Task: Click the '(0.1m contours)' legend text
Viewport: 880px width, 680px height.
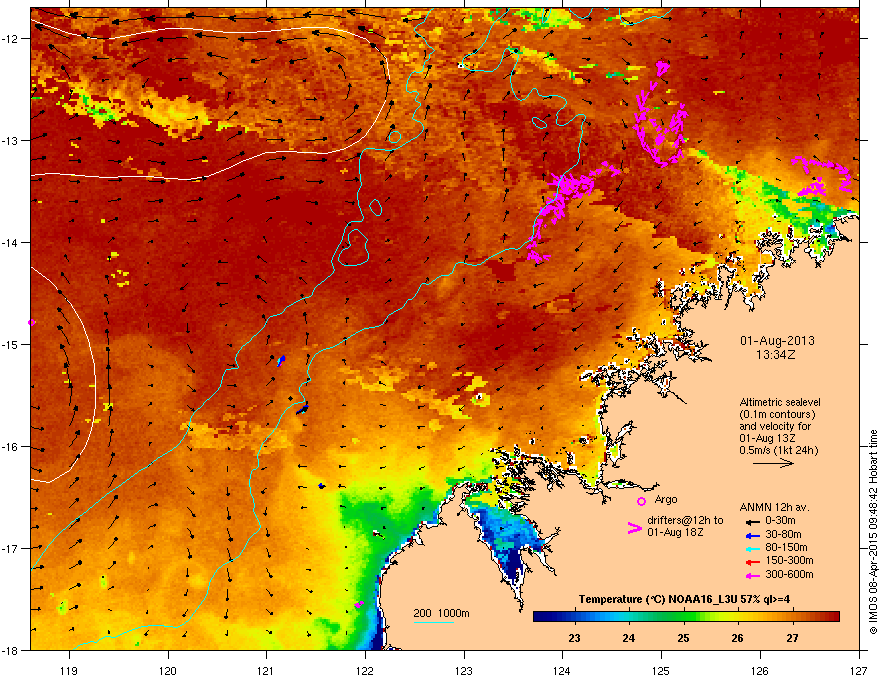Action: pos(777,415)
